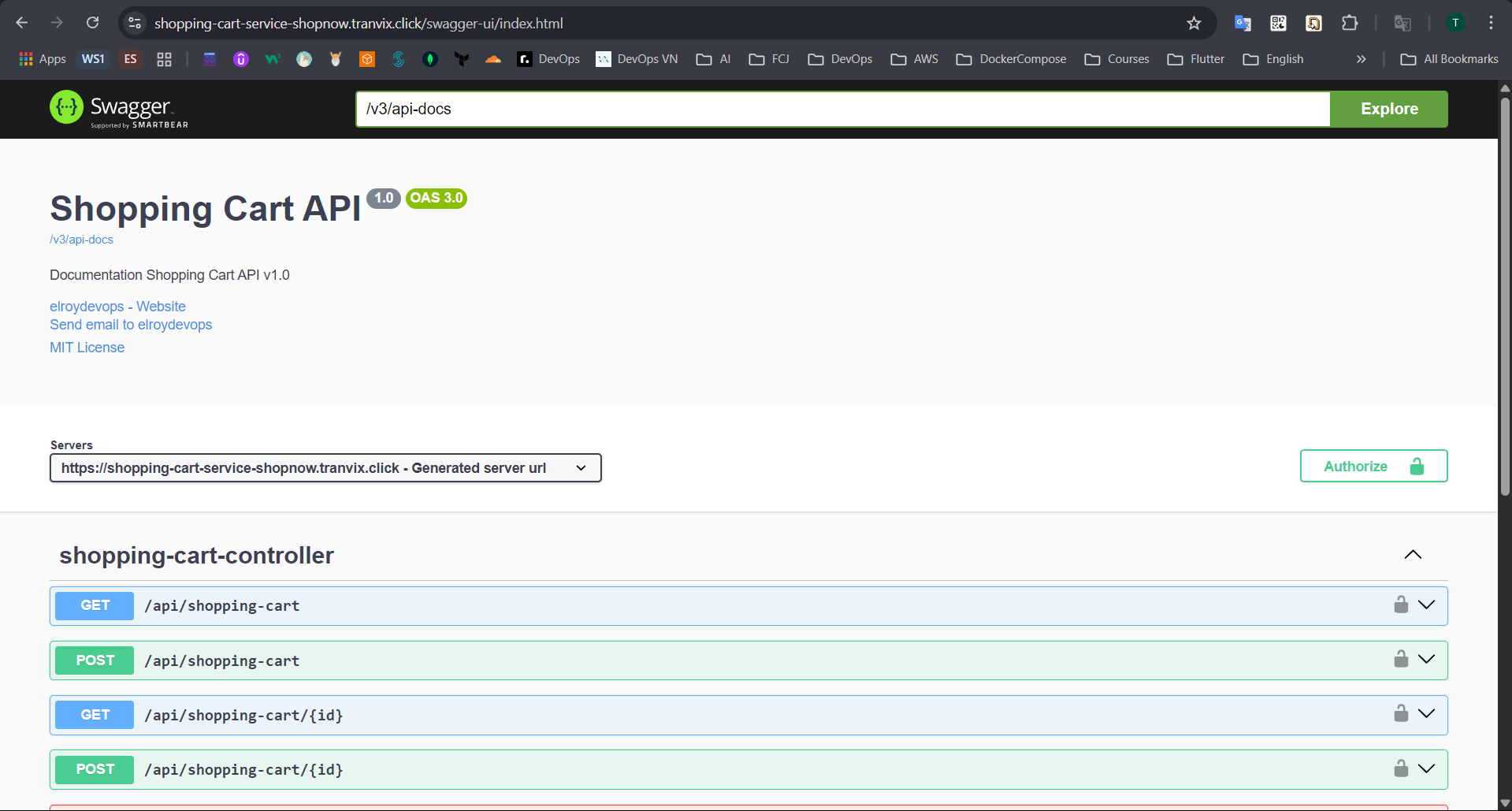Open the browser Extensions puzzle icon
Viewport: 1512px width, 811px height.
click(x=1349, y=24)
